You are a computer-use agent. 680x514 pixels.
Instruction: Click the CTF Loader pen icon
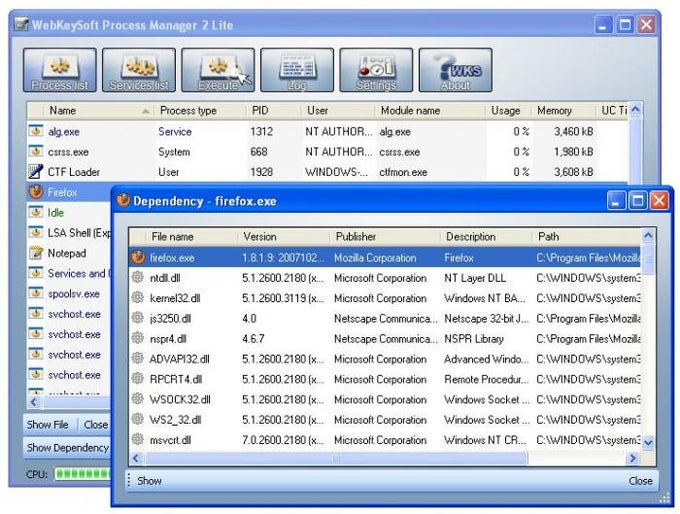(x=36, y=171)
